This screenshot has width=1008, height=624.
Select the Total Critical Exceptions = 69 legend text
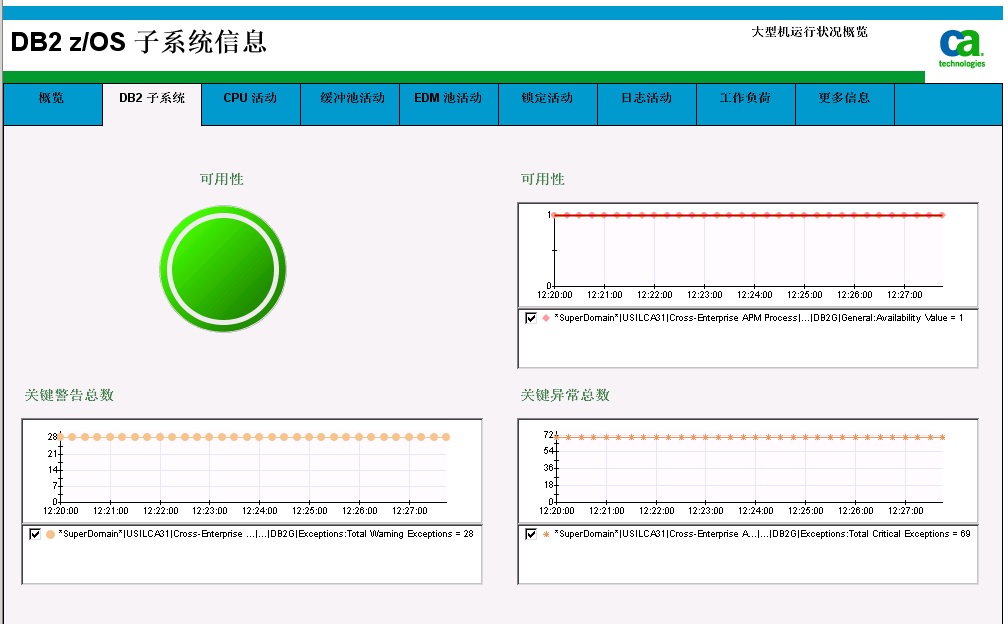tap(762, 533)
